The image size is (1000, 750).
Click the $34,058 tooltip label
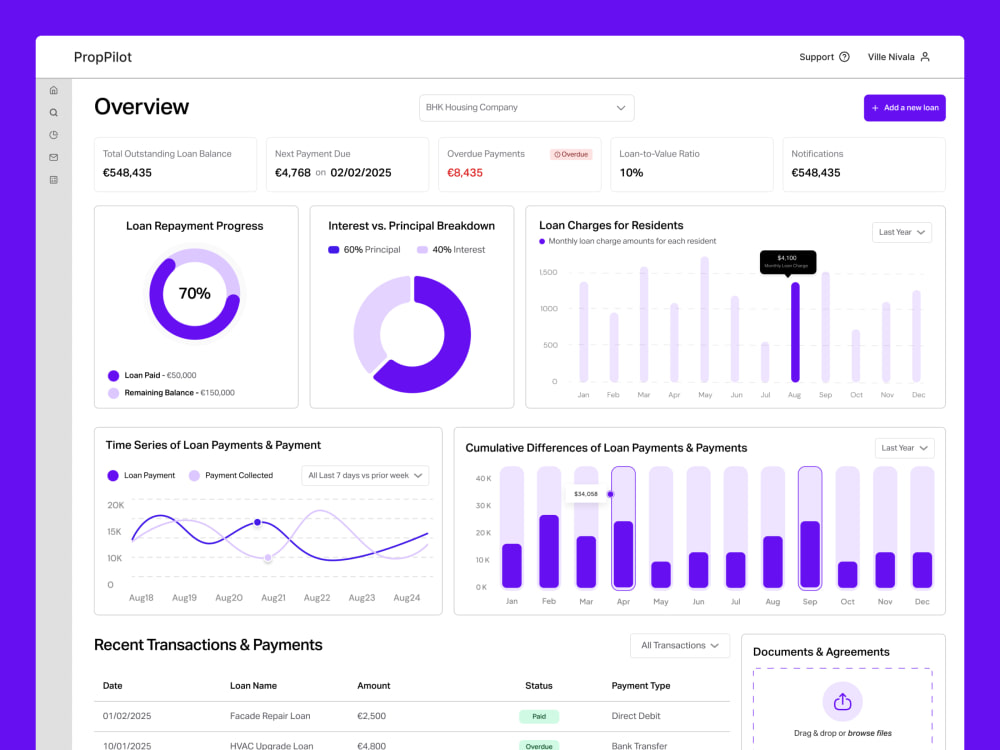[x=585, y=494]
